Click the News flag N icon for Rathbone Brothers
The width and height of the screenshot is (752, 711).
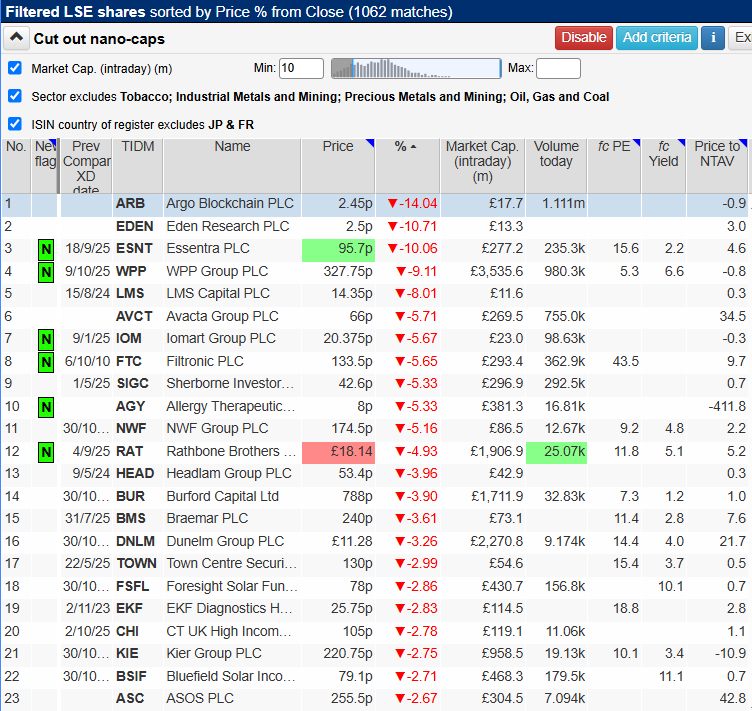pos(46,452)
